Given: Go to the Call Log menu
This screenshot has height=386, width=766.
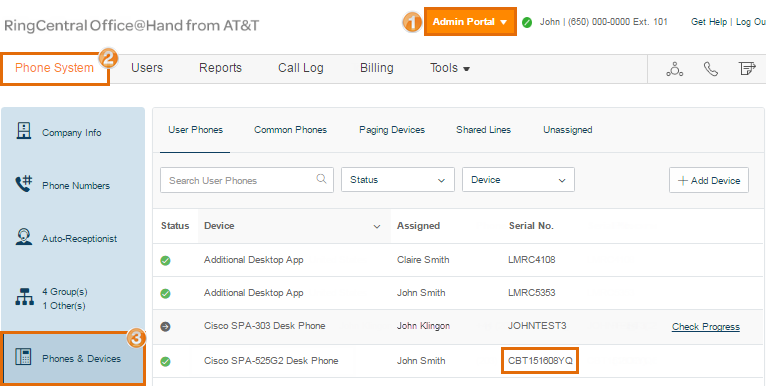Looking at the screenshot, I should [301, 68].
